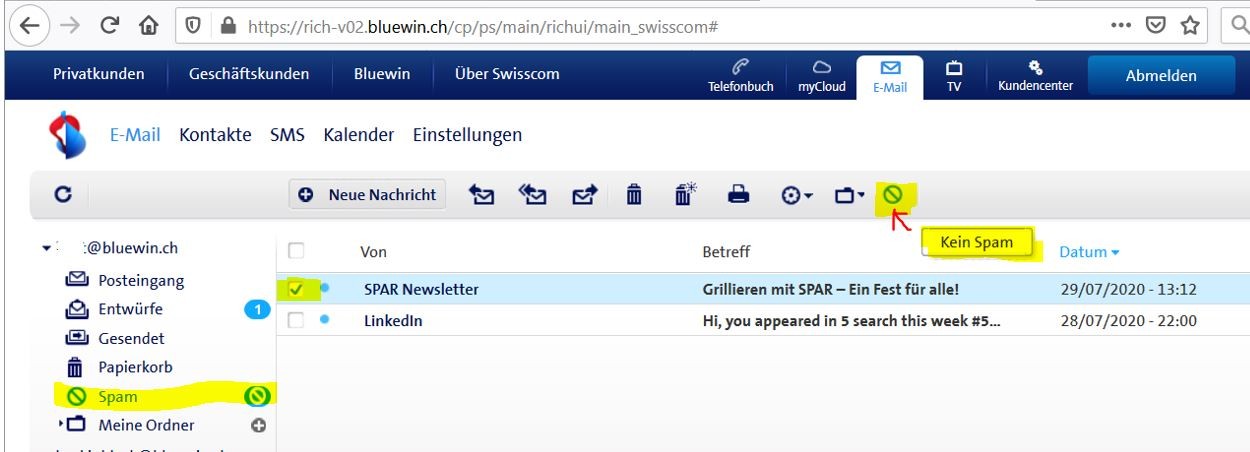Open the myCloud service
The height and width of the screenshot is (452, 1250).
[x=821, y=76]
